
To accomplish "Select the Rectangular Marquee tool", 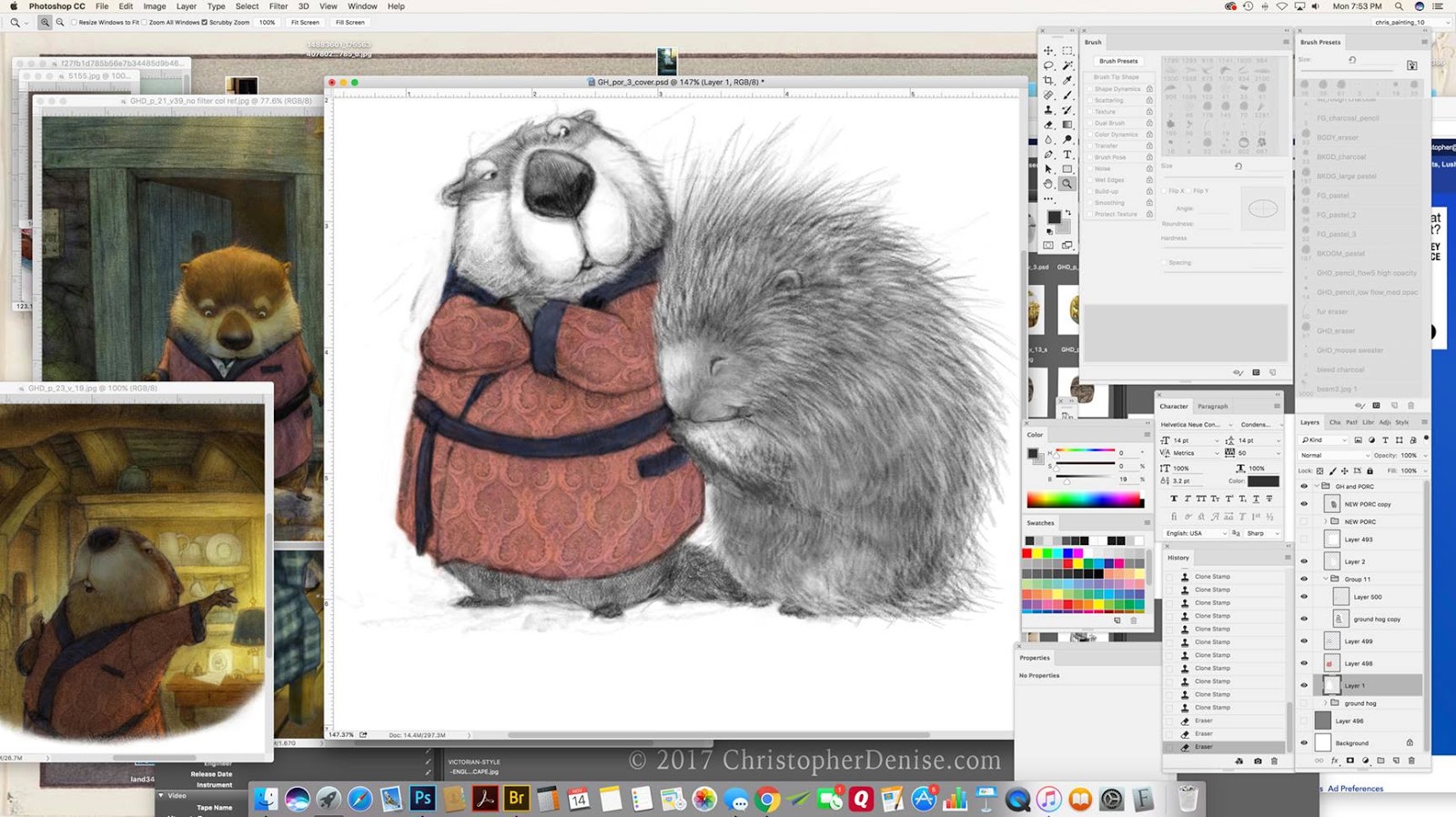I will coord(1067,51).
